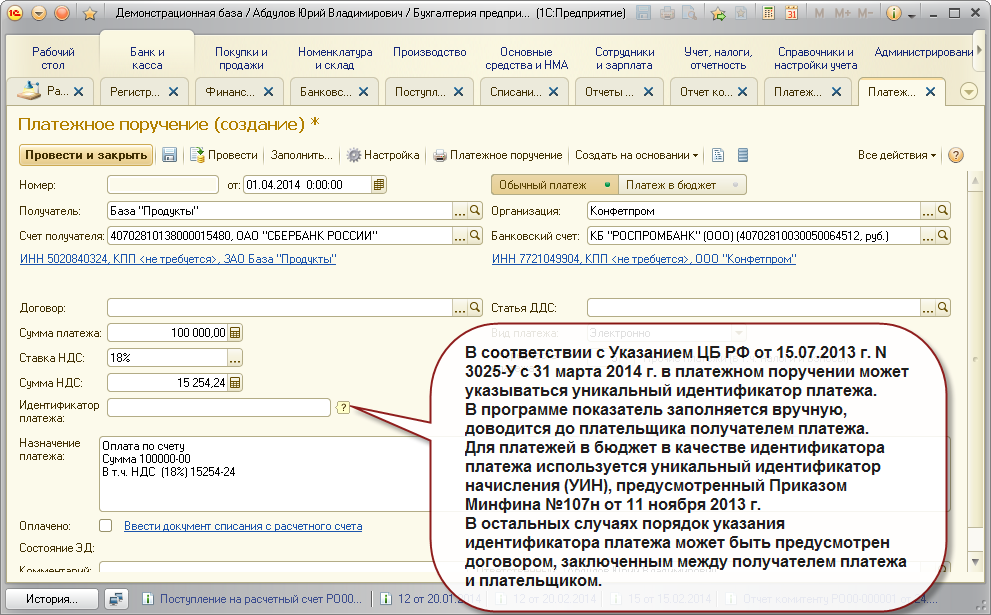Image resolution: width=991 pixels, height=615 pixels.
Task: Open Банковский счет record with magnifier
Action: pos(943,236)
